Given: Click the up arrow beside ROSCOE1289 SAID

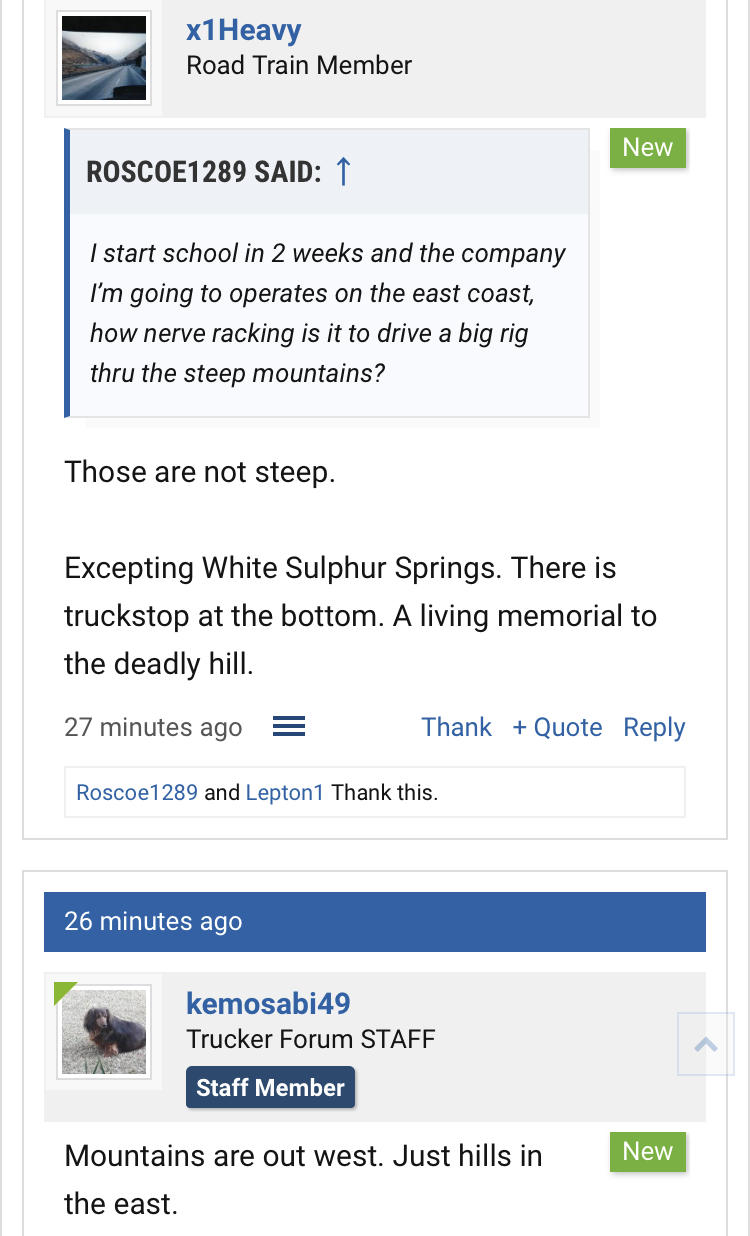Looking at the screenshot, I should [x=343, y=172].
